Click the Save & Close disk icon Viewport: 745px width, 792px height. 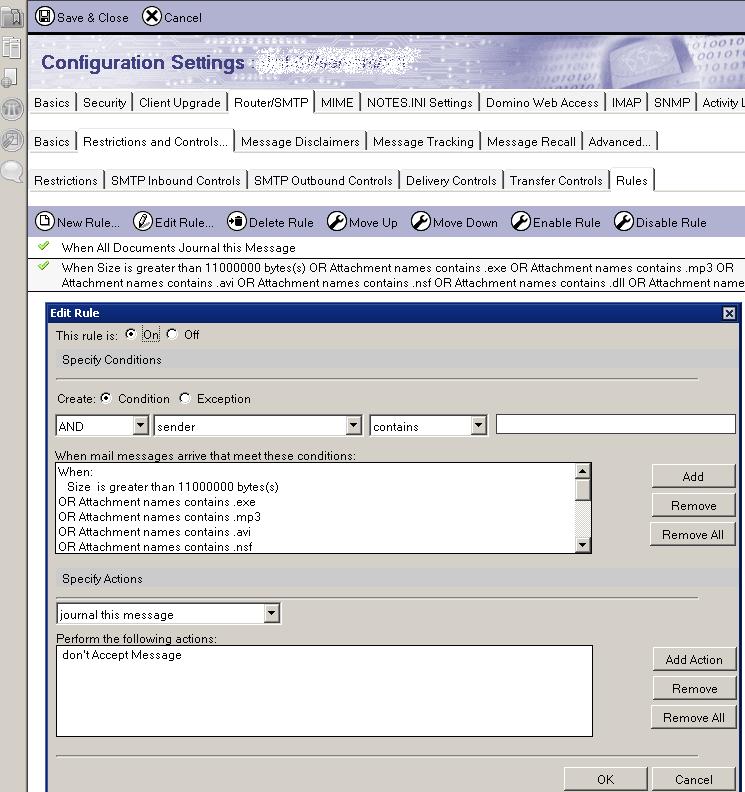pos(44,17)
